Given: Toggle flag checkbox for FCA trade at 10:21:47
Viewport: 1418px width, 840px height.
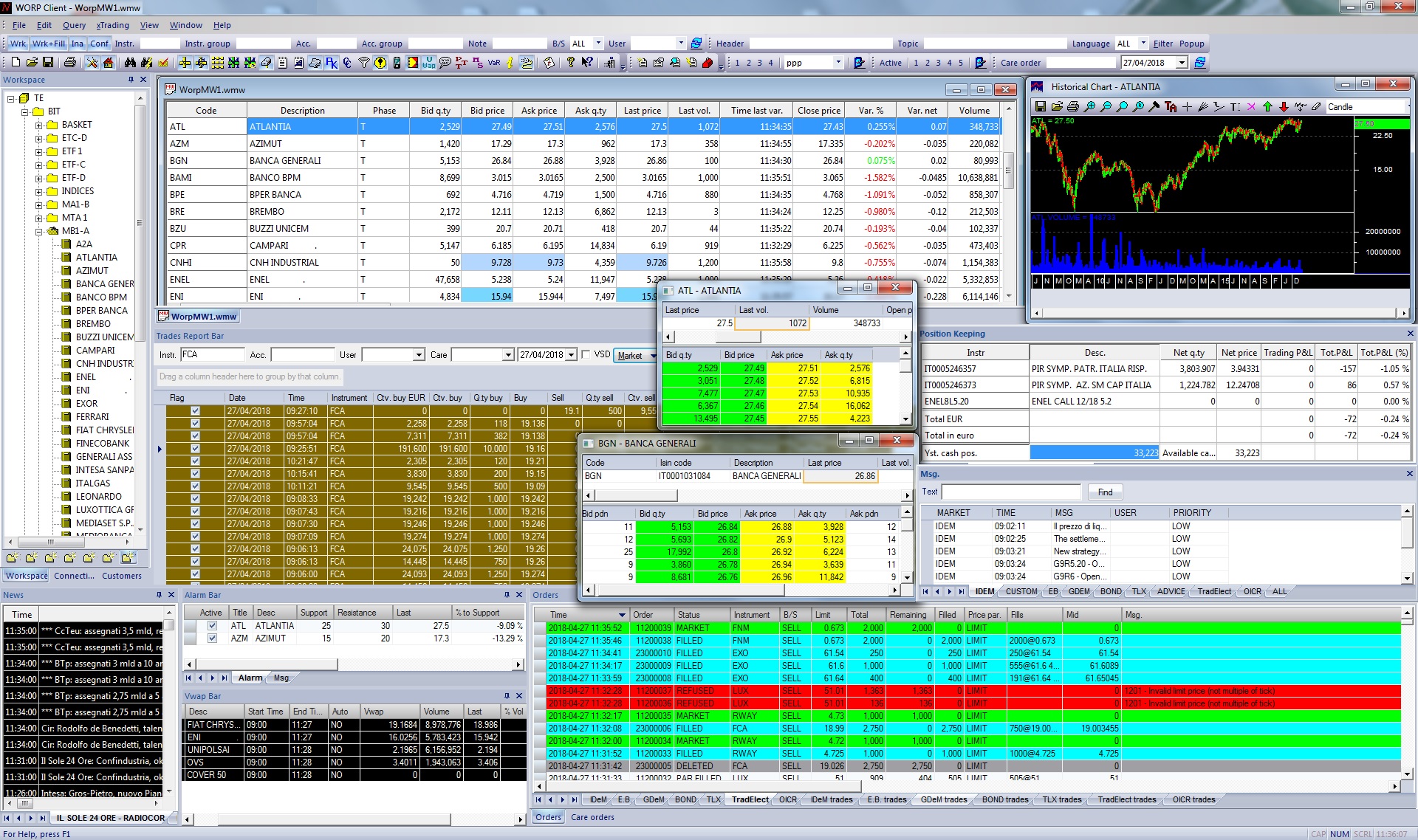Looking at the screenshot, I should (x=195, y=461).
